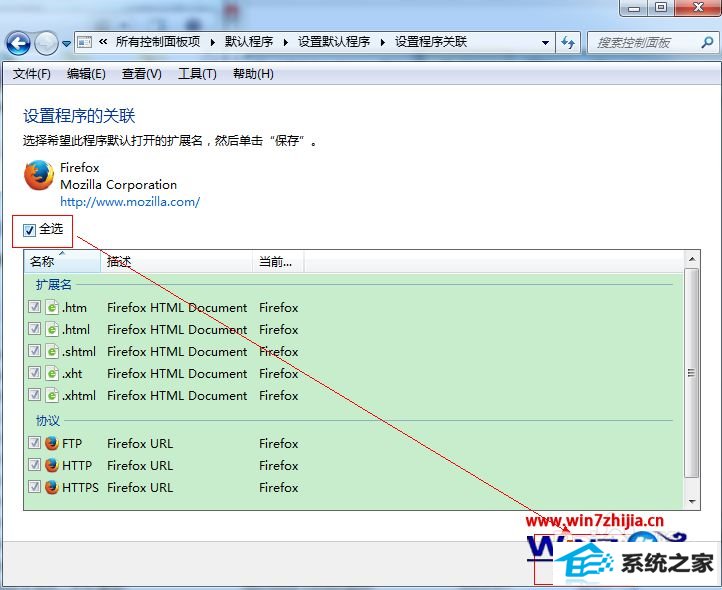Click the vertical scrollbar thumb in list

tap(691, 372)
